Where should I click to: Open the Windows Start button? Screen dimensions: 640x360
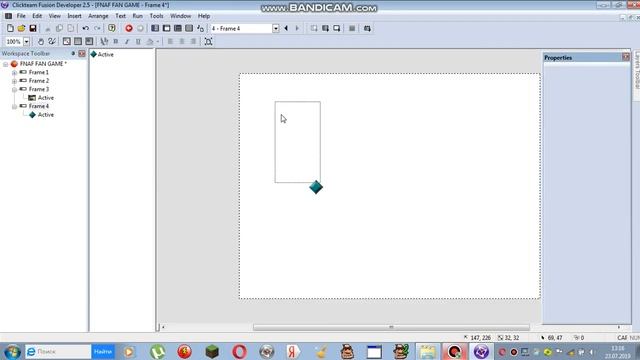[12, 352]
